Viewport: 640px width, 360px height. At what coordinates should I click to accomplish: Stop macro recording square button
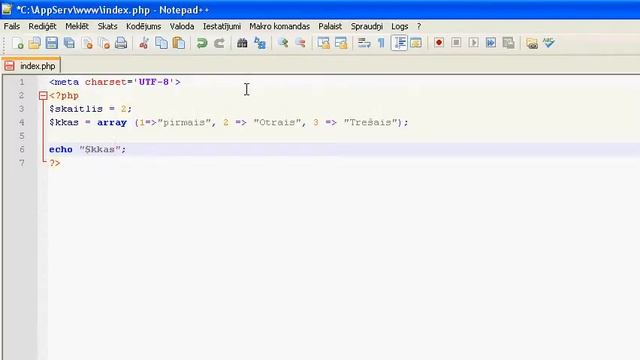tap(456, 42)
